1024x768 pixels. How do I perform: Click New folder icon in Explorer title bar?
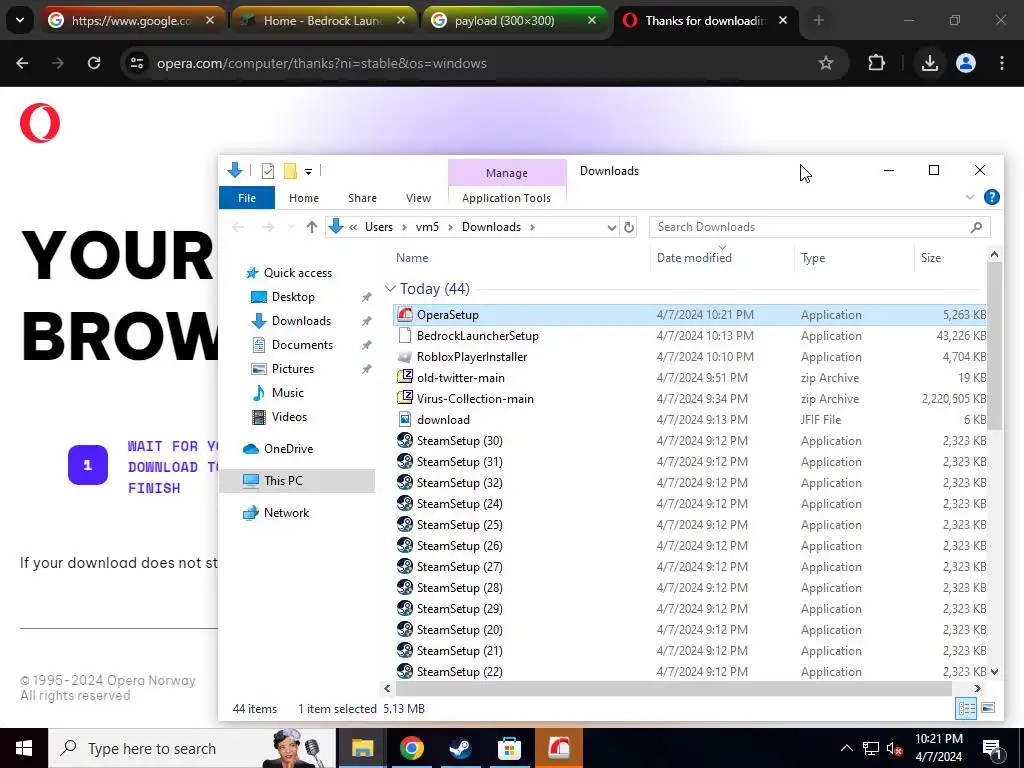[290, 171]
